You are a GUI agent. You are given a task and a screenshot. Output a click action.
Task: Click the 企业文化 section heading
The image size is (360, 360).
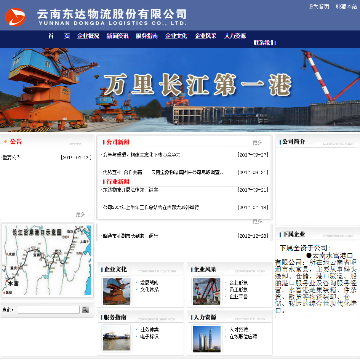[115, 269]
